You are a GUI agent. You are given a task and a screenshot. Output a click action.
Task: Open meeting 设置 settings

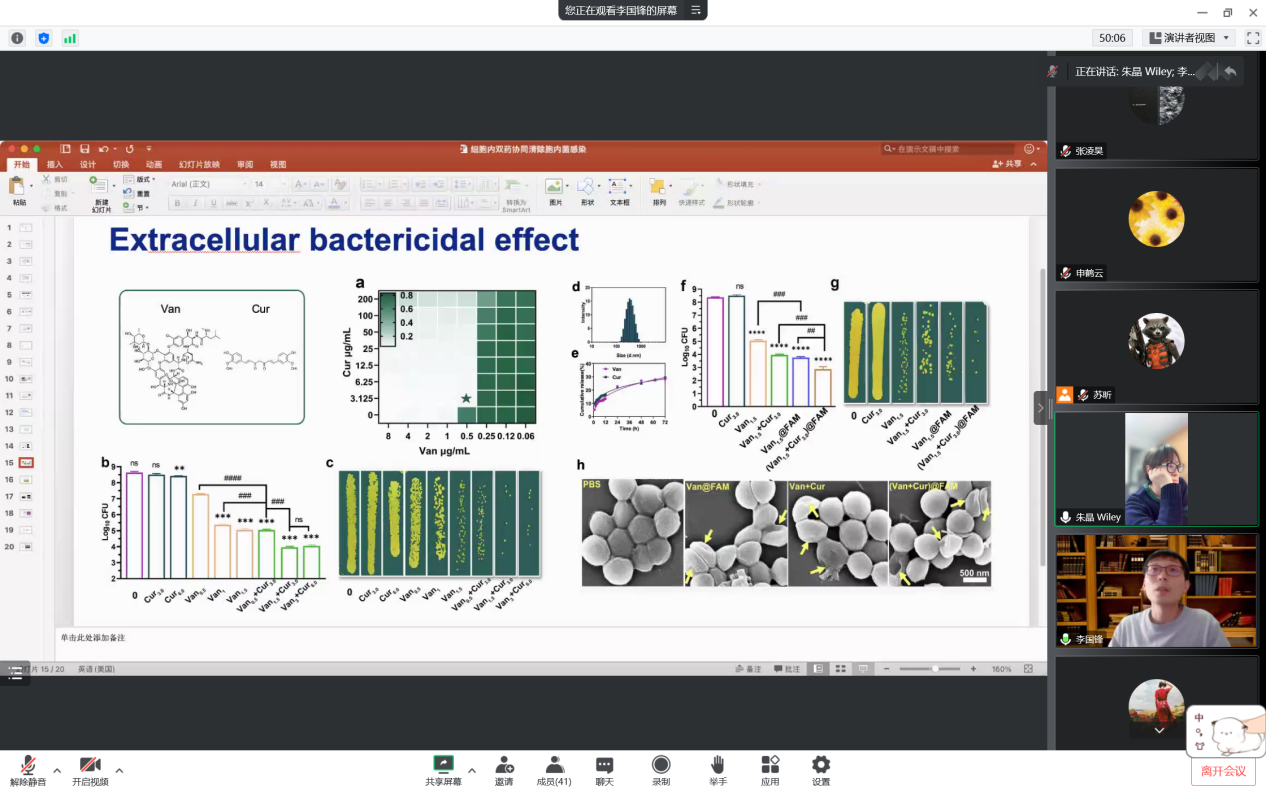click(x=821, y=770)
